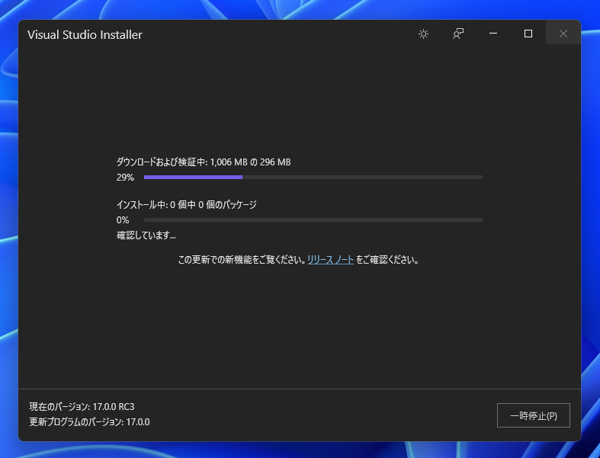Click the 'この更新での新機能をご覧ください。' text

pyautogui.click(x=242, y=260)
